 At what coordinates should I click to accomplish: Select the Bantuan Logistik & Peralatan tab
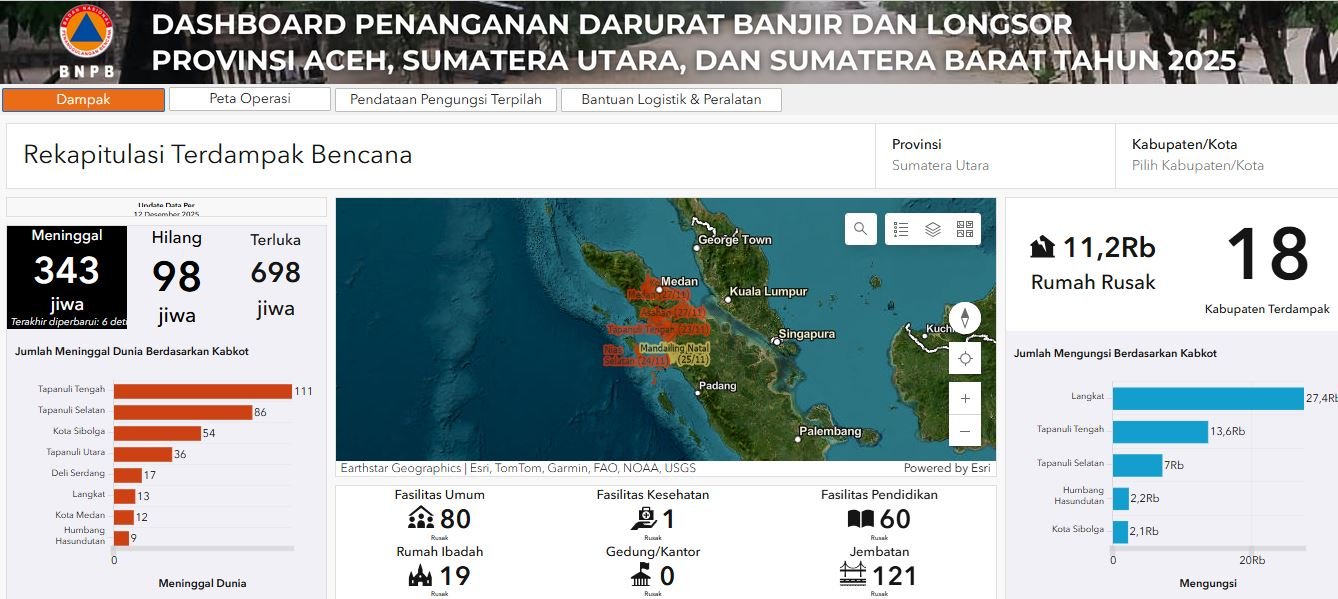click(x=671, y=100)
